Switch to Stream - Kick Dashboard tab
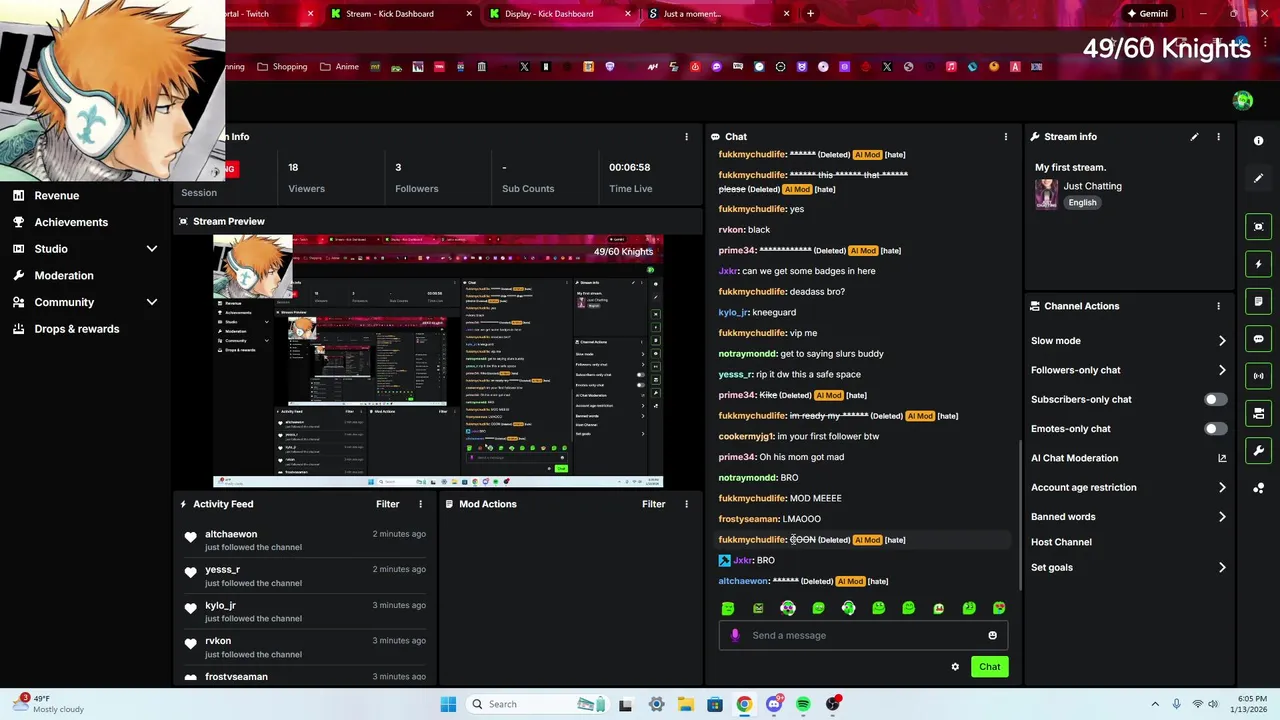1280x720 pixels. pyautogui.click(x=399, y=14)
